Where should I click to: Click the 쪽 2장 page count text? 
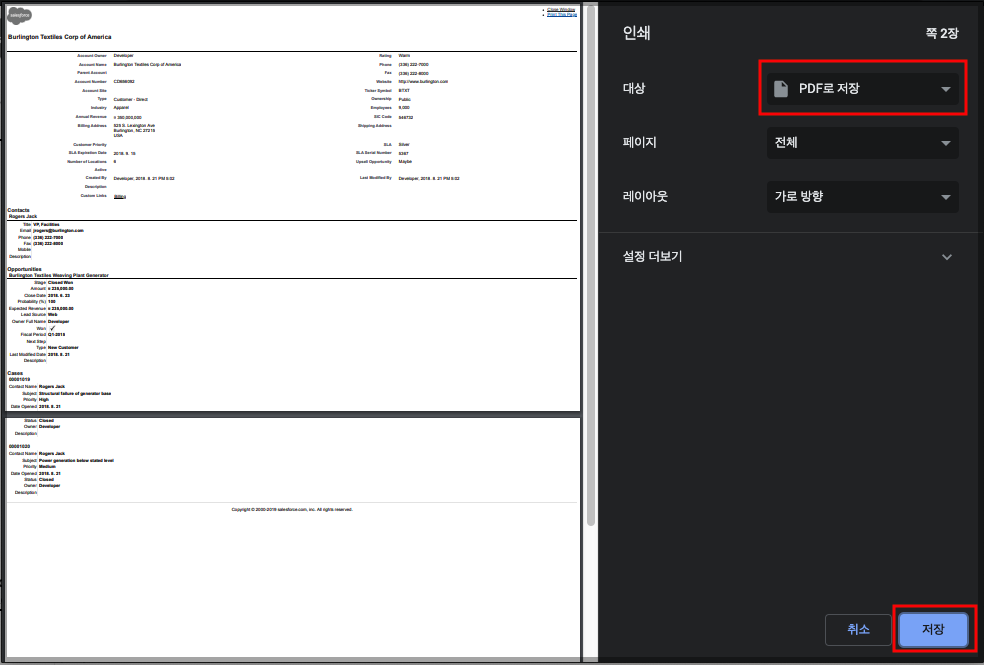pos(942,33)
